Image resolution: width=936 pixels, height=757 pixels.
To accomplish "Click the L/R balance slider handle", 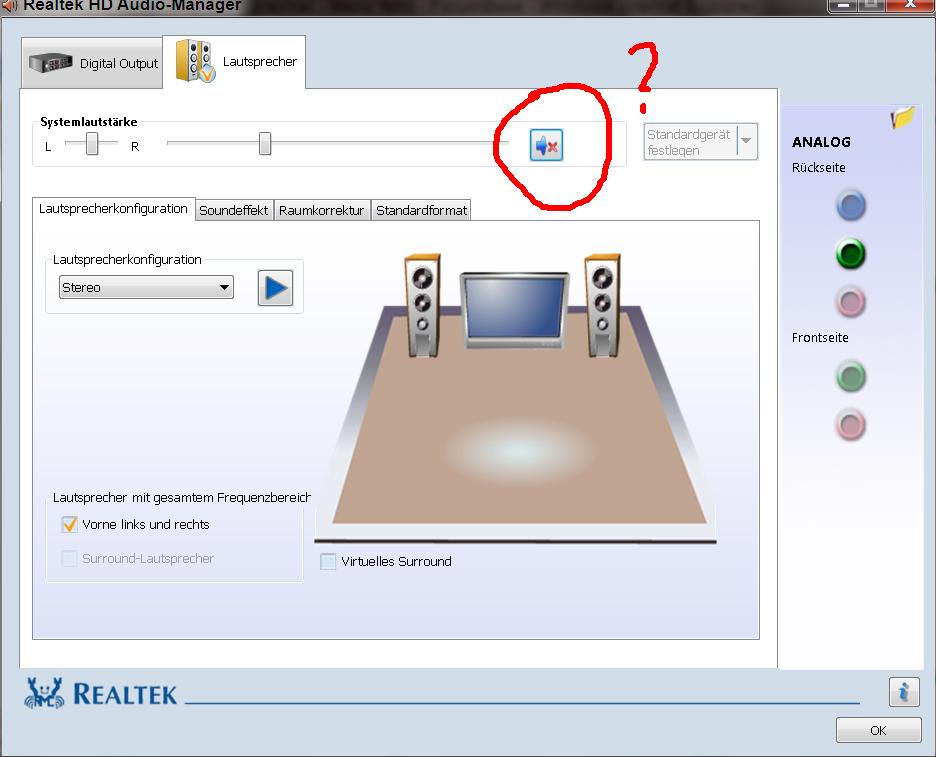I will pos(91,144).
